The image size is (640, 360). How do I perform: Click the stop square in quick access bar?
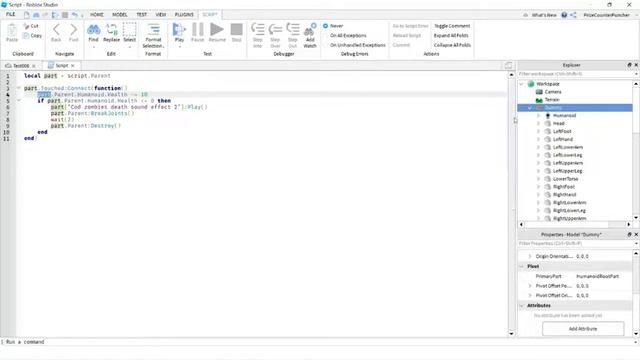[x=65, y=15]
